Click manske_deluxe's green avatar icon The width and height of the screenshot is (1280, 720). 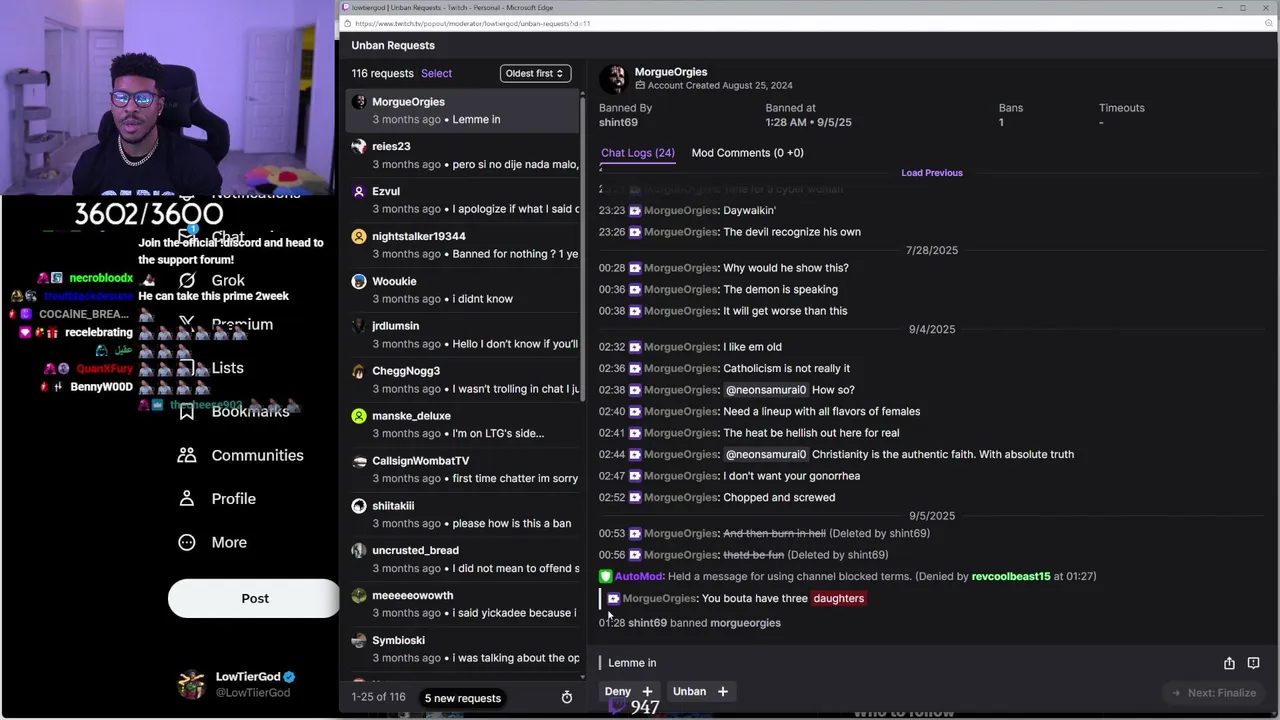[359, 416]
